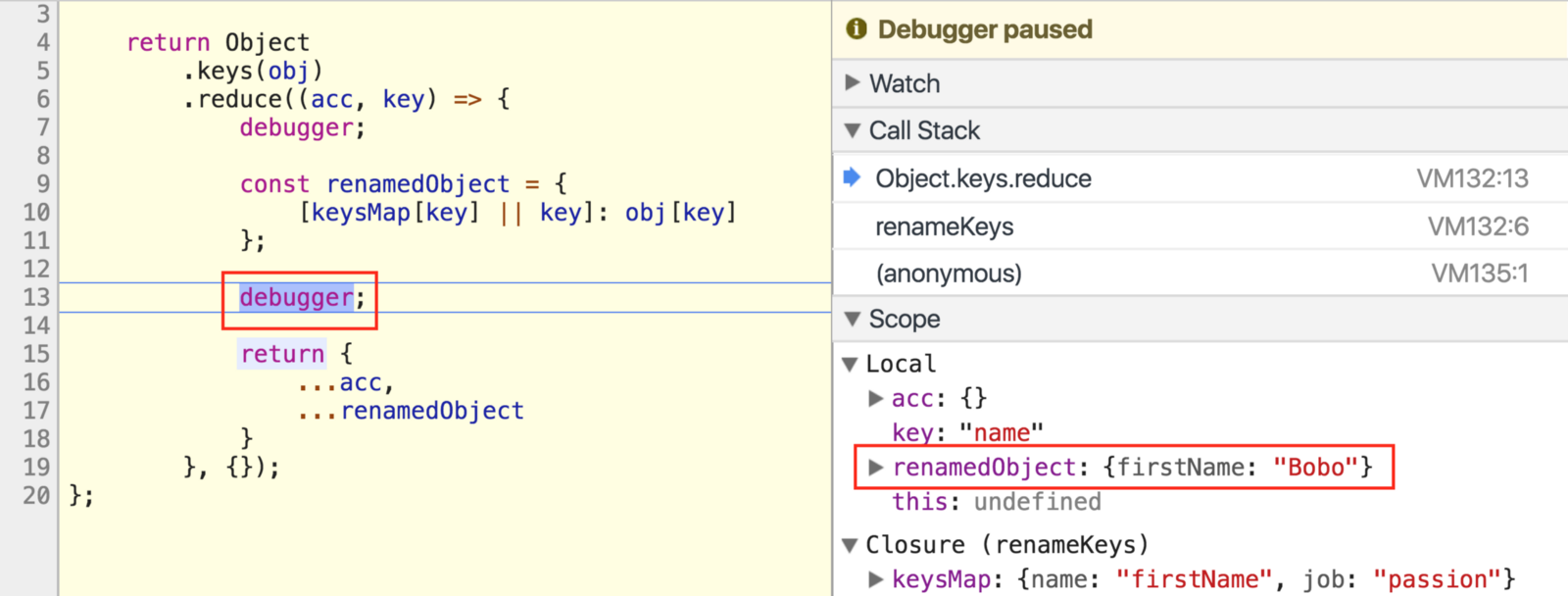Click the "Bobo" value in renamedObject

(1315, 468)
